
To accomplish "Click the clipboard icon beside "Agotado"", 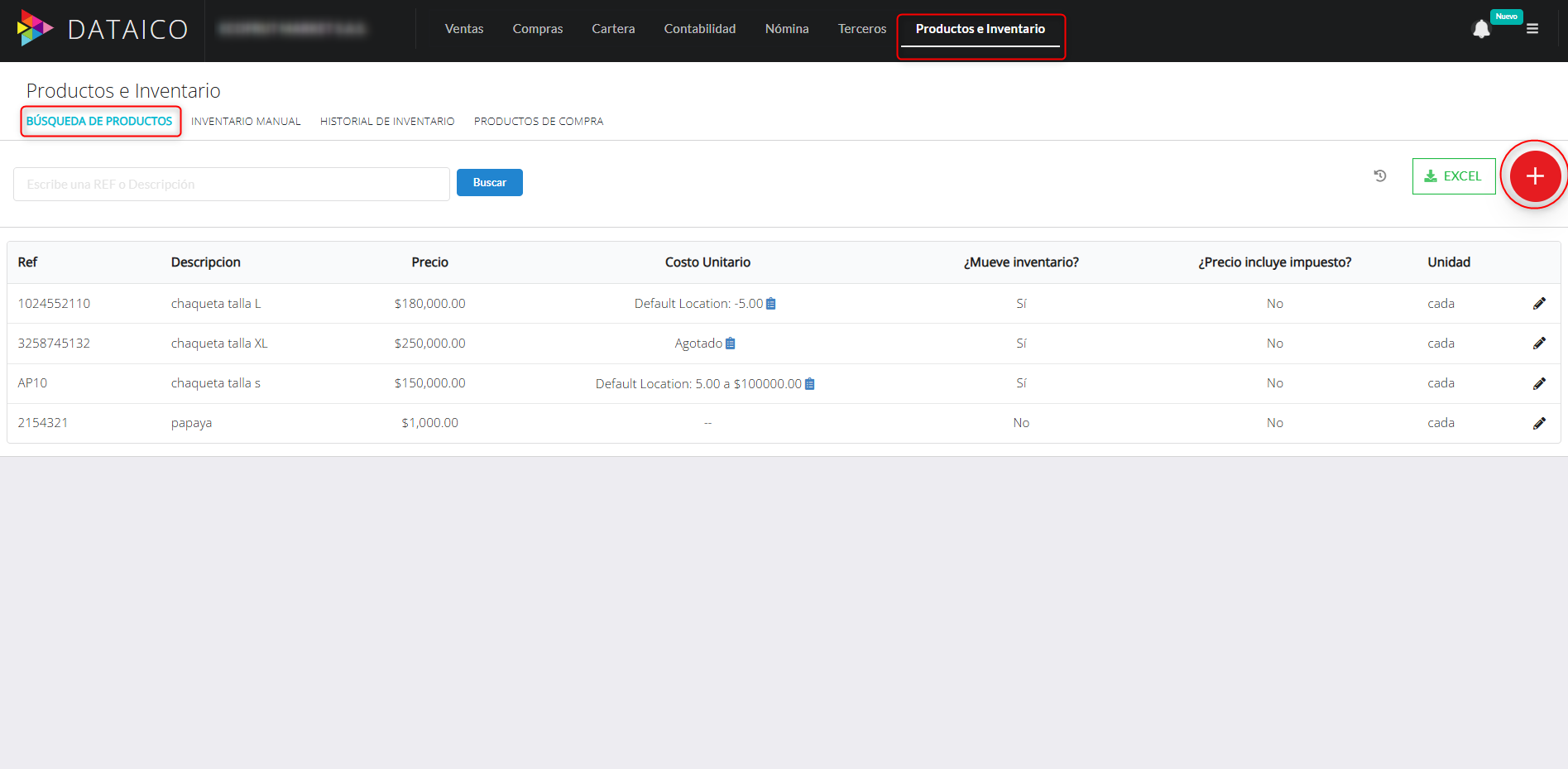I will pos(731,342).
